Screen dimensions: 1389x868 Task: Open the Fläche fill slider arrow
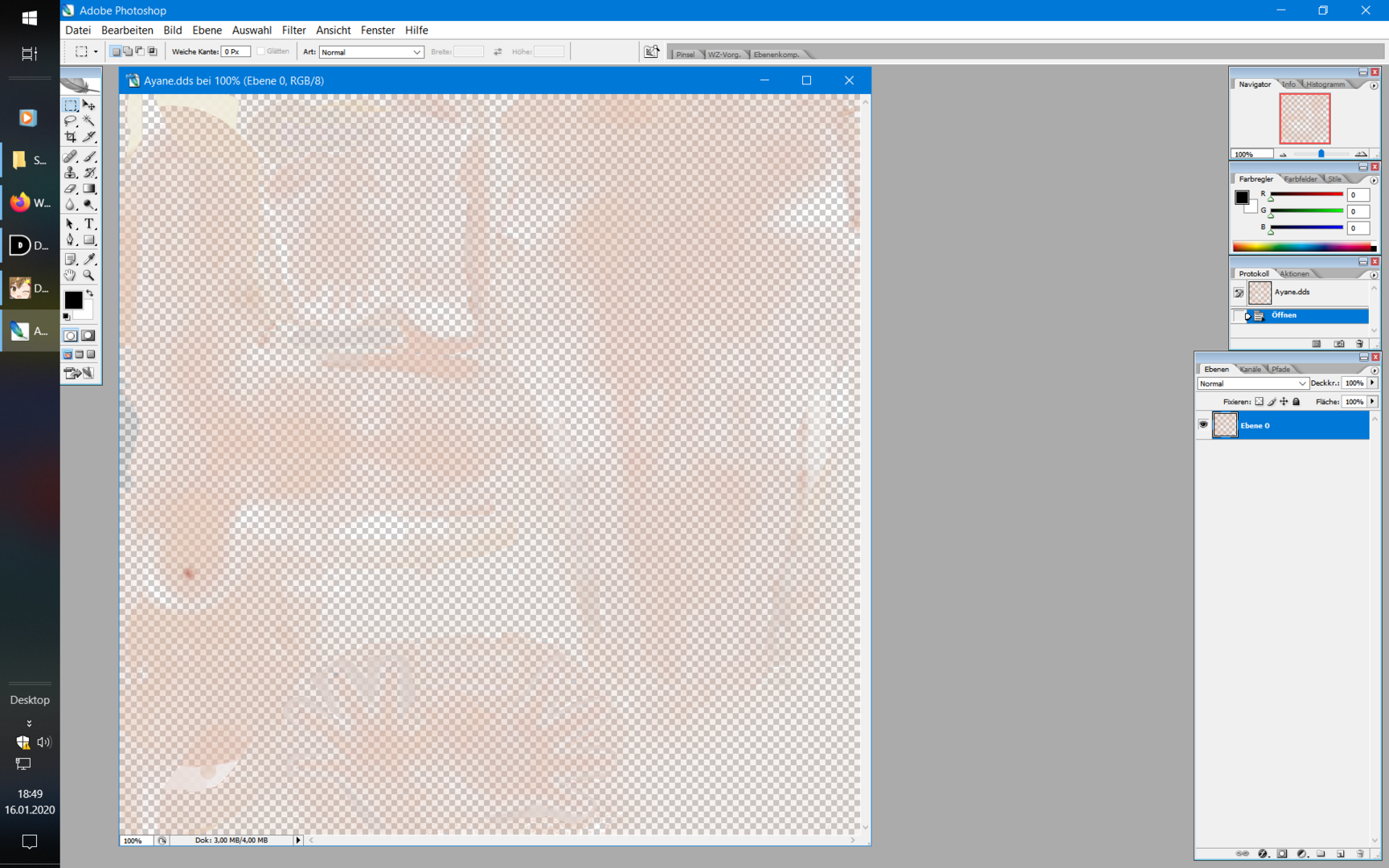[1373, 402]
